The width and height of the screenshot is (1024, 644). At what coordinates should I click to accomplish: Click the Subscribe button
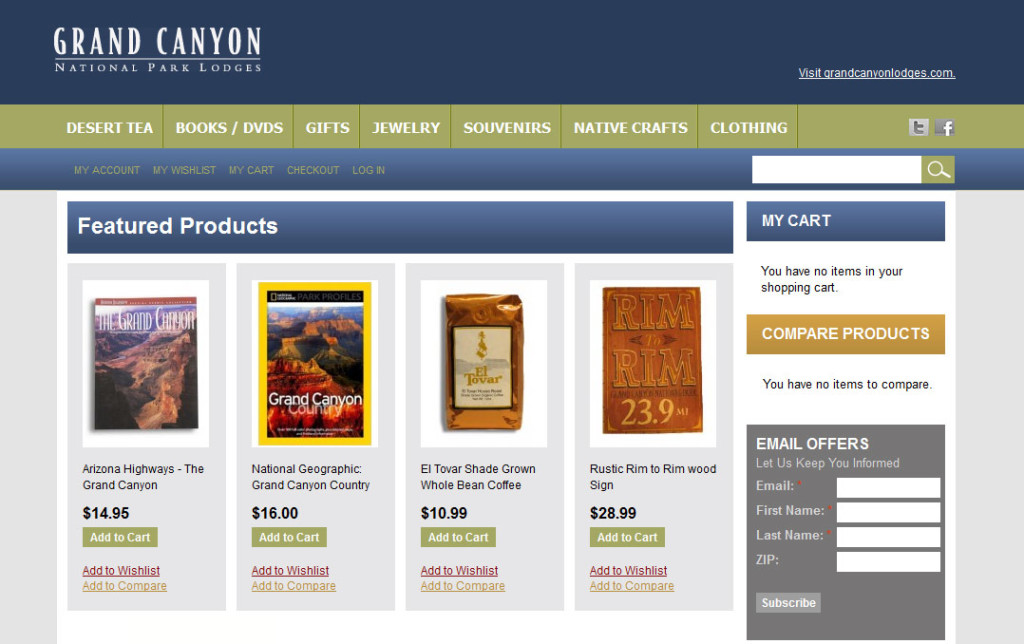coord(788,602)
